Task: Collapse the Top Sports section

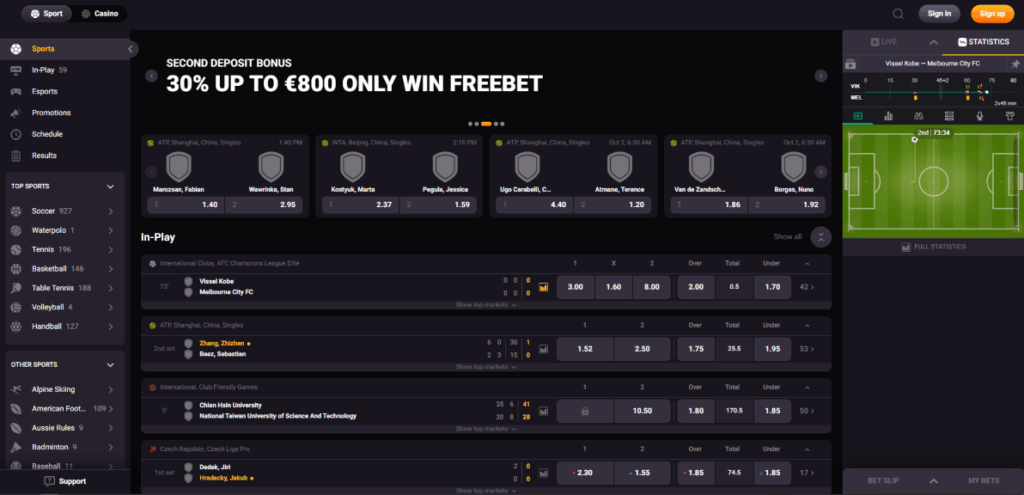Action: pos(111,186)
